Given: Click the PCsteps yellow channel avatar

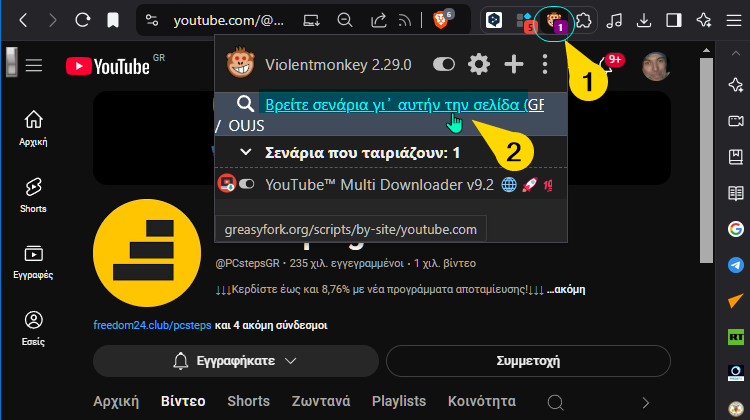Looking at the screenshot, I should pyautogui.click(x=147, y=253).
